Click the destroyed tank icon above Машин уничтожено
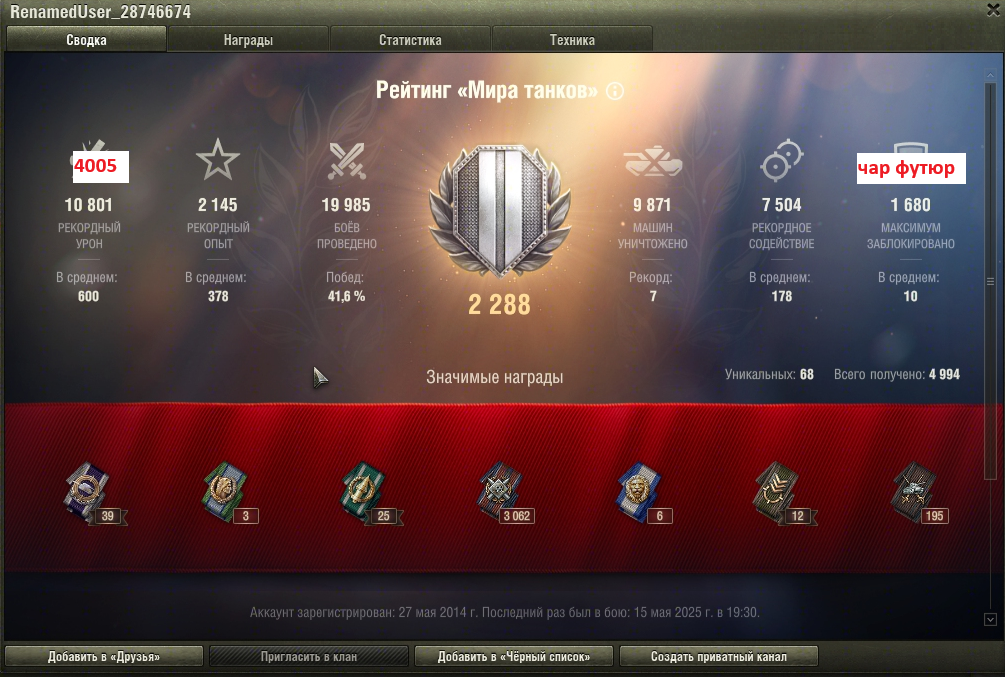 [x=653, y=161]
